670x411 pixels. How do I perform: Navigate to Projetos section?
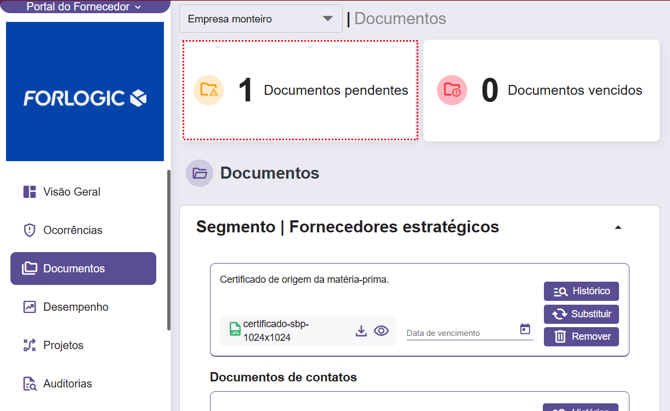pyautogui.click(x=64, y=345)
